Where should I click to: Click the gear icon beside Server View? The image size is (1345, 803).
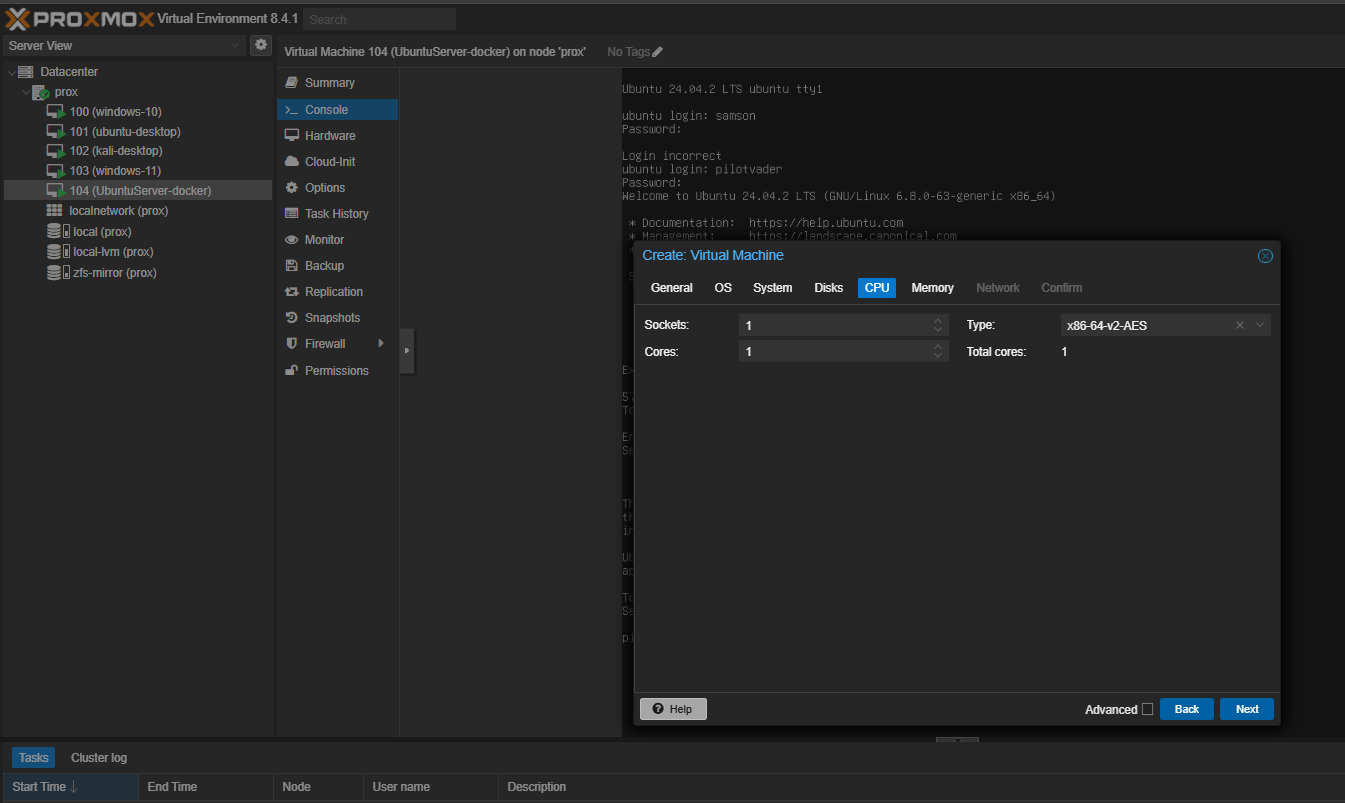(261, 45)
